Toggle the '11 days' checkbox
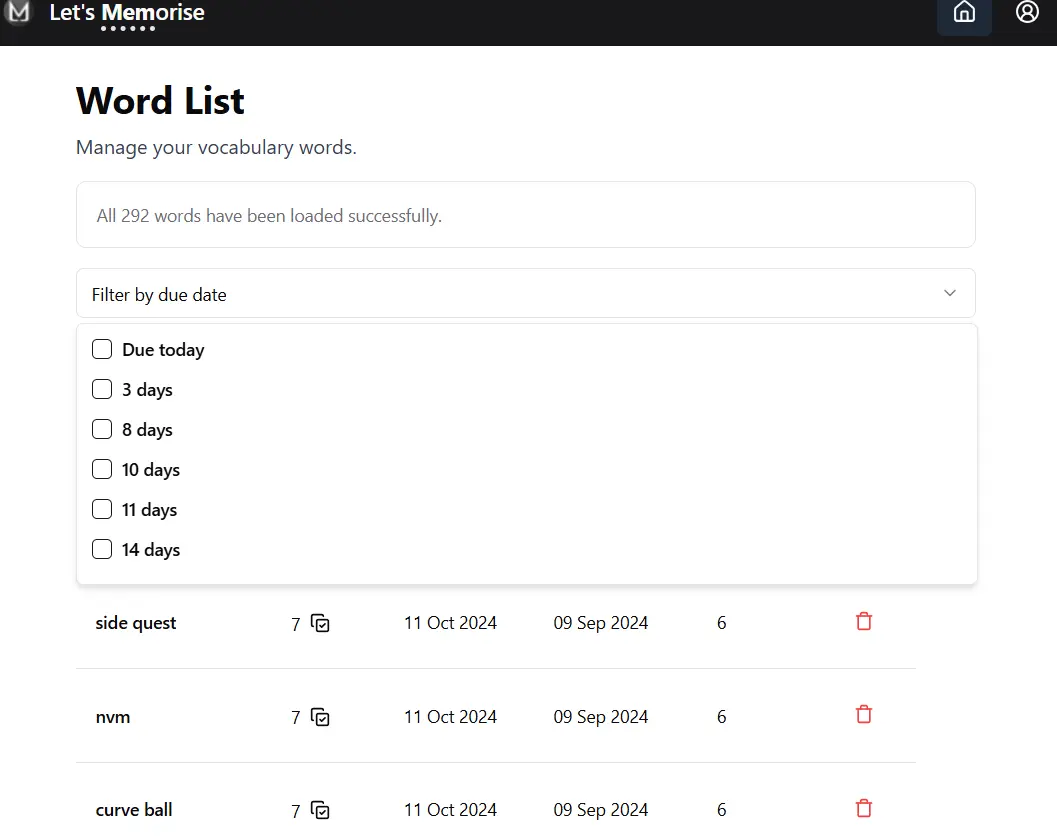The height and width of the screenshot is (837, 1057). click(x=102, y=509)
